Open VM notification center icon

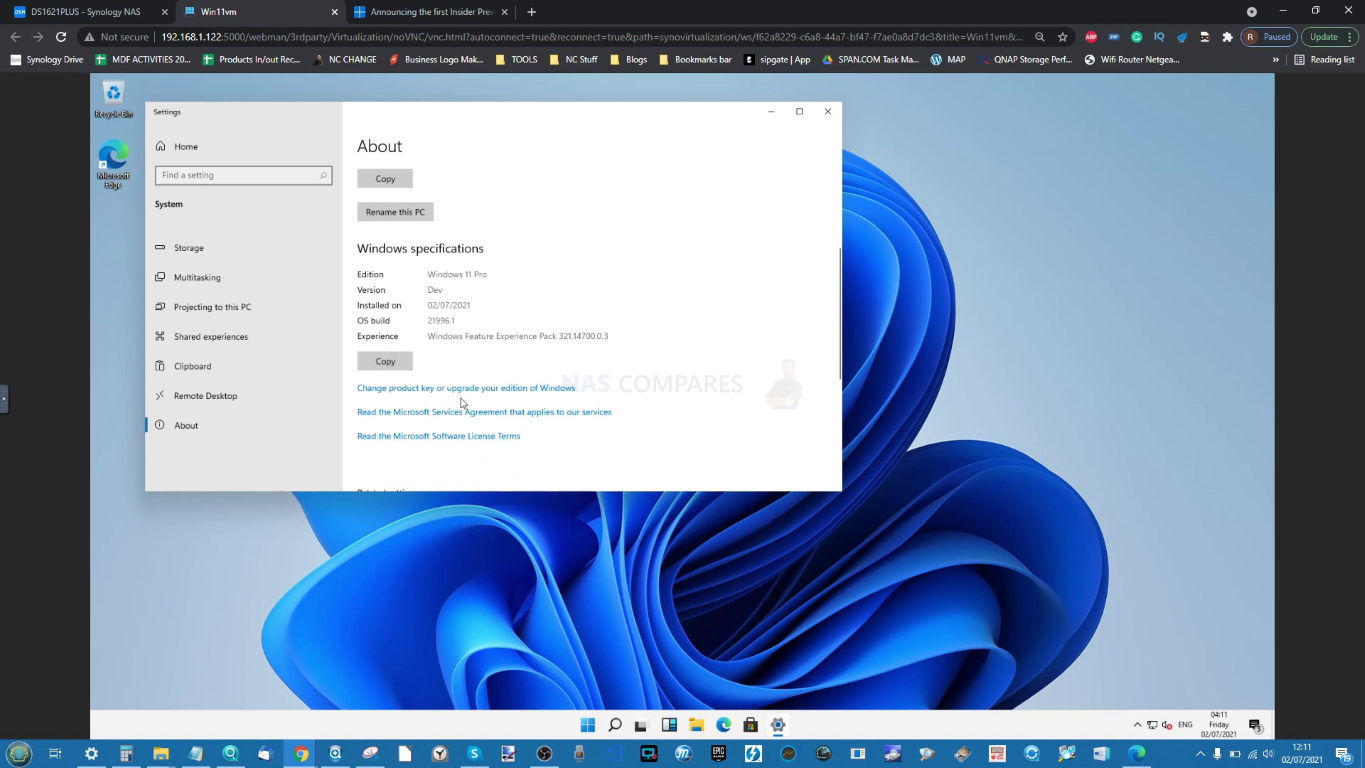tap(1255, 725)
